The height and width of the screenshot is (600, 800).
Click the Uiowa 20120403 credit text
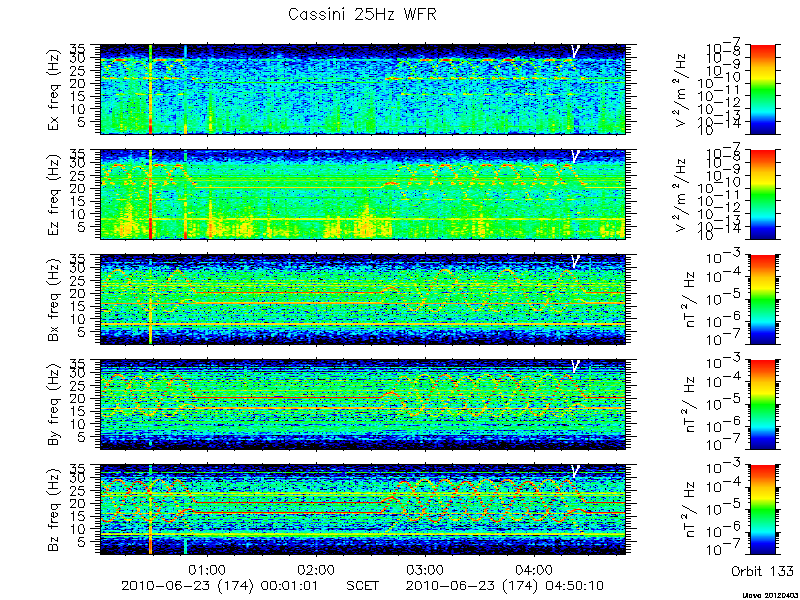(771, 595)
